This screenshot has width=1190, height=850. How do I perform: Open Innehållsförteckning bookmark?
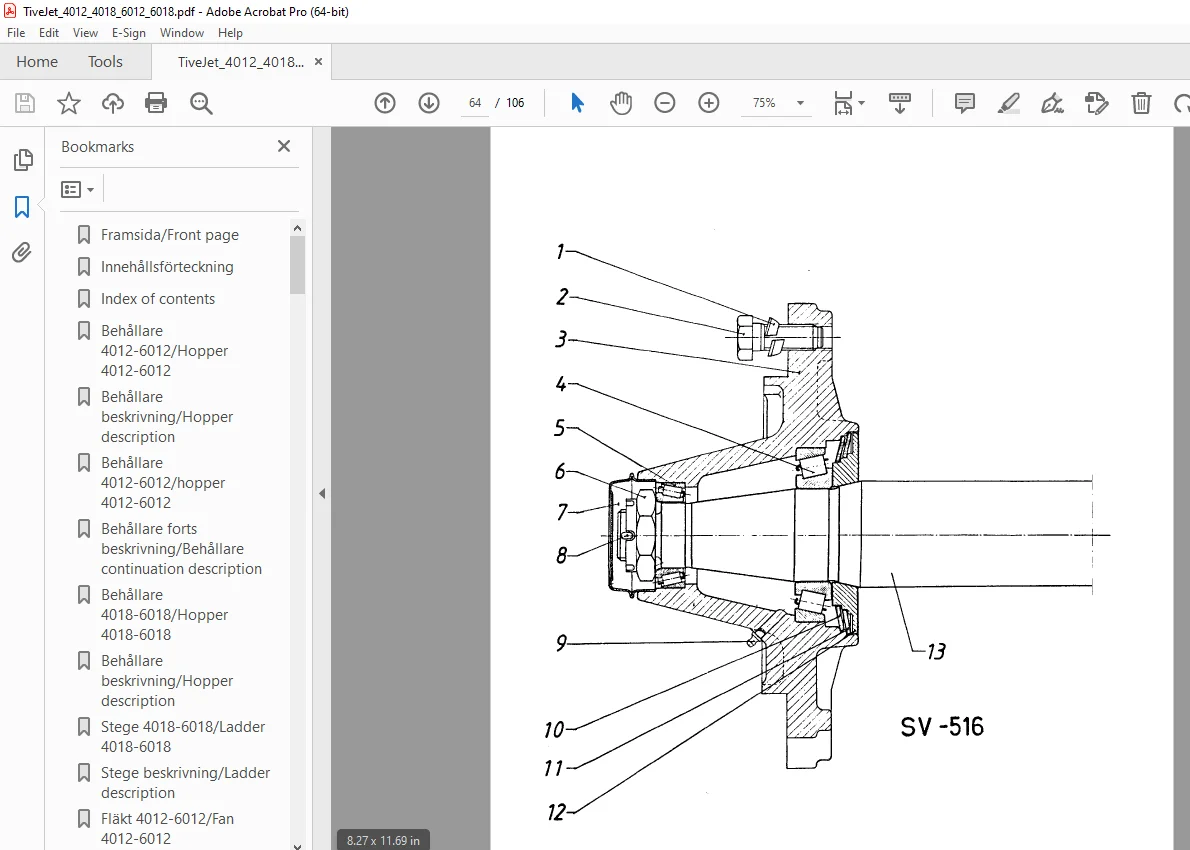tap(167, 267)
